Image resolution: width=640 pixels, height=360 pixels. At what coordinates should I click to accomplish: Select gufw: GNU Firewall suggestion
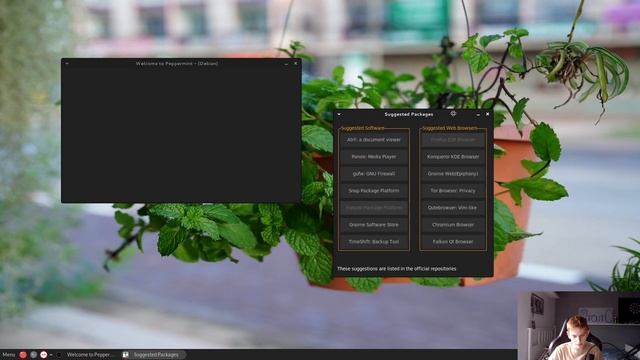(x=374, y=174)
